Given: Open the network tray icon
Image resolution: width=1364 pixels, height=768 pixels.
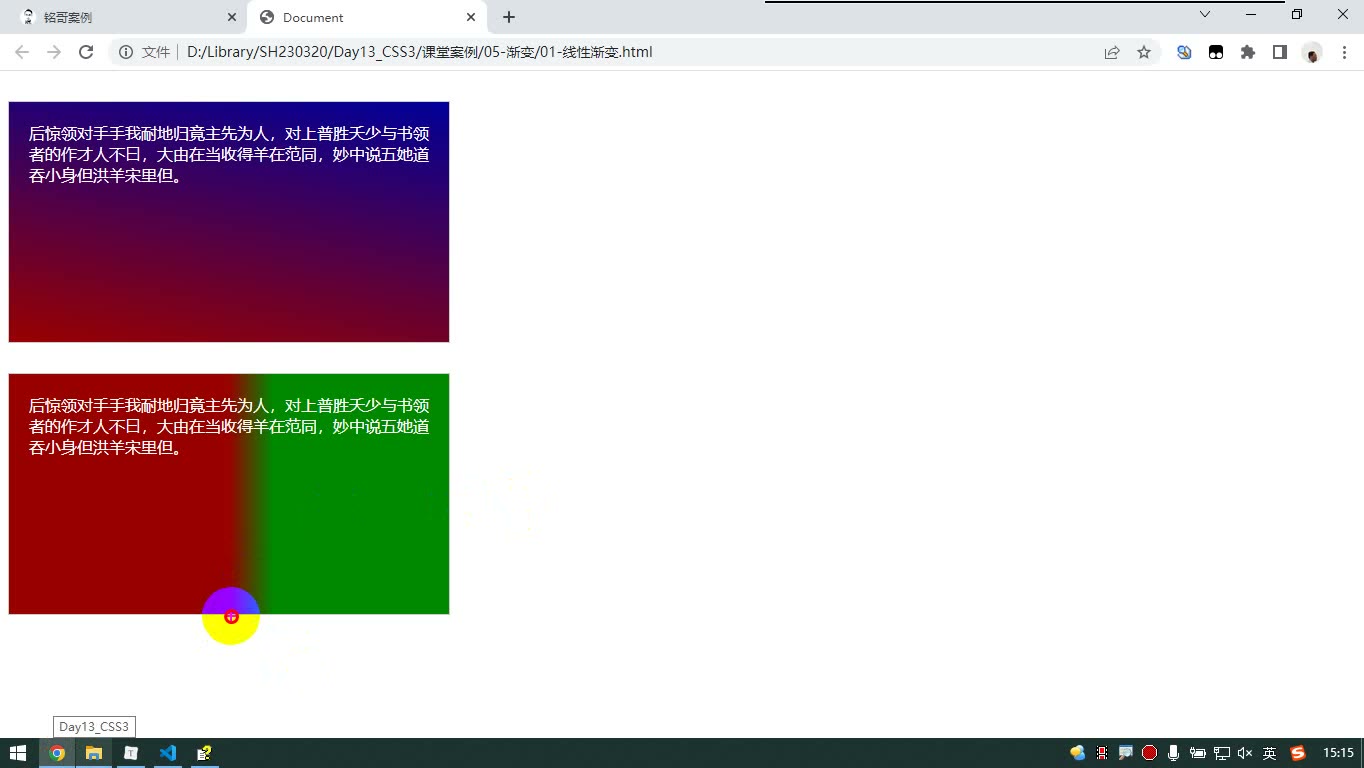Looking at the screenshot, I should [1221, 753].
